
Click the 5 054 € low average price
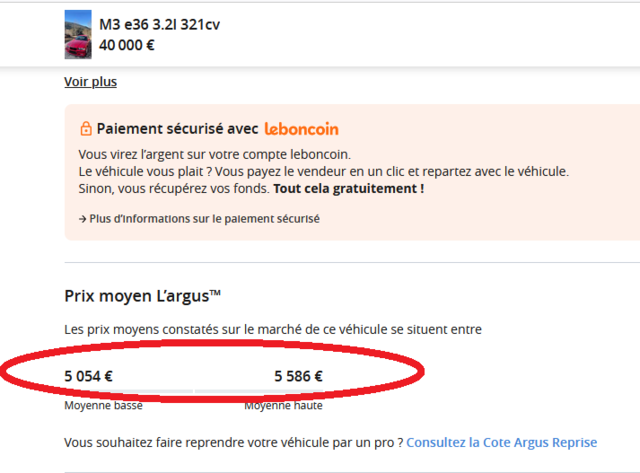tap(89, 376)
